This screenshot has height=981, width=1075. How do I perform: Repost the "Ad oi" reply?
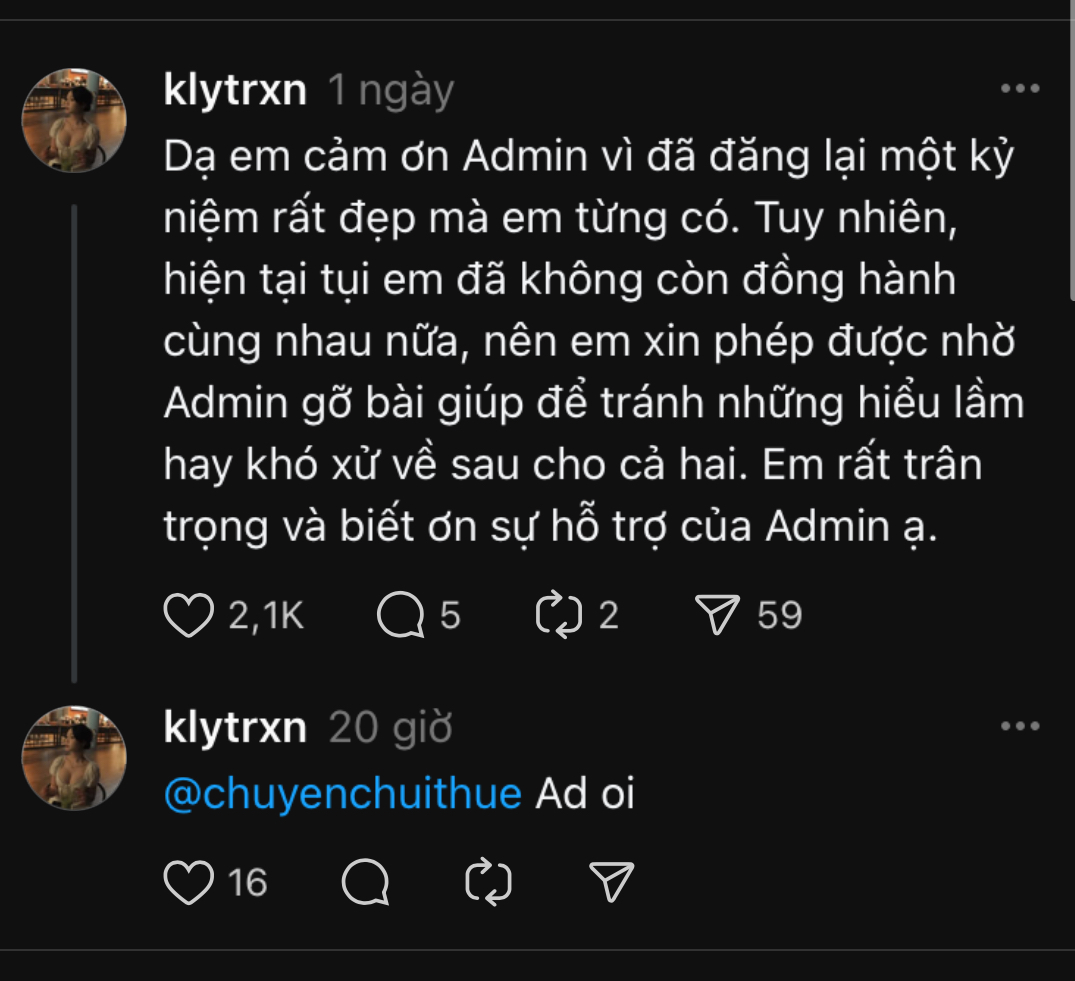pyautogui.click(x=489, y=882)
